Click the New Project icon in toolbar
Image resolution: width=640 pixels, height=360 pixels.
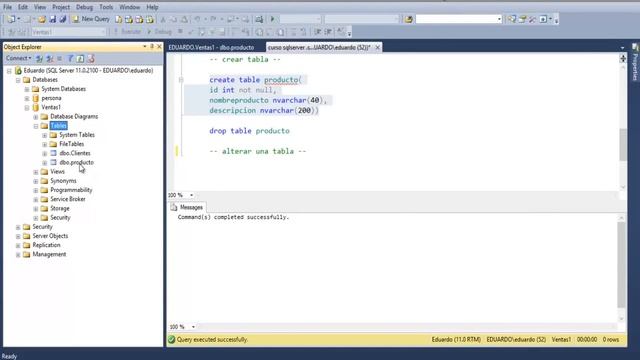click(11, 19)
